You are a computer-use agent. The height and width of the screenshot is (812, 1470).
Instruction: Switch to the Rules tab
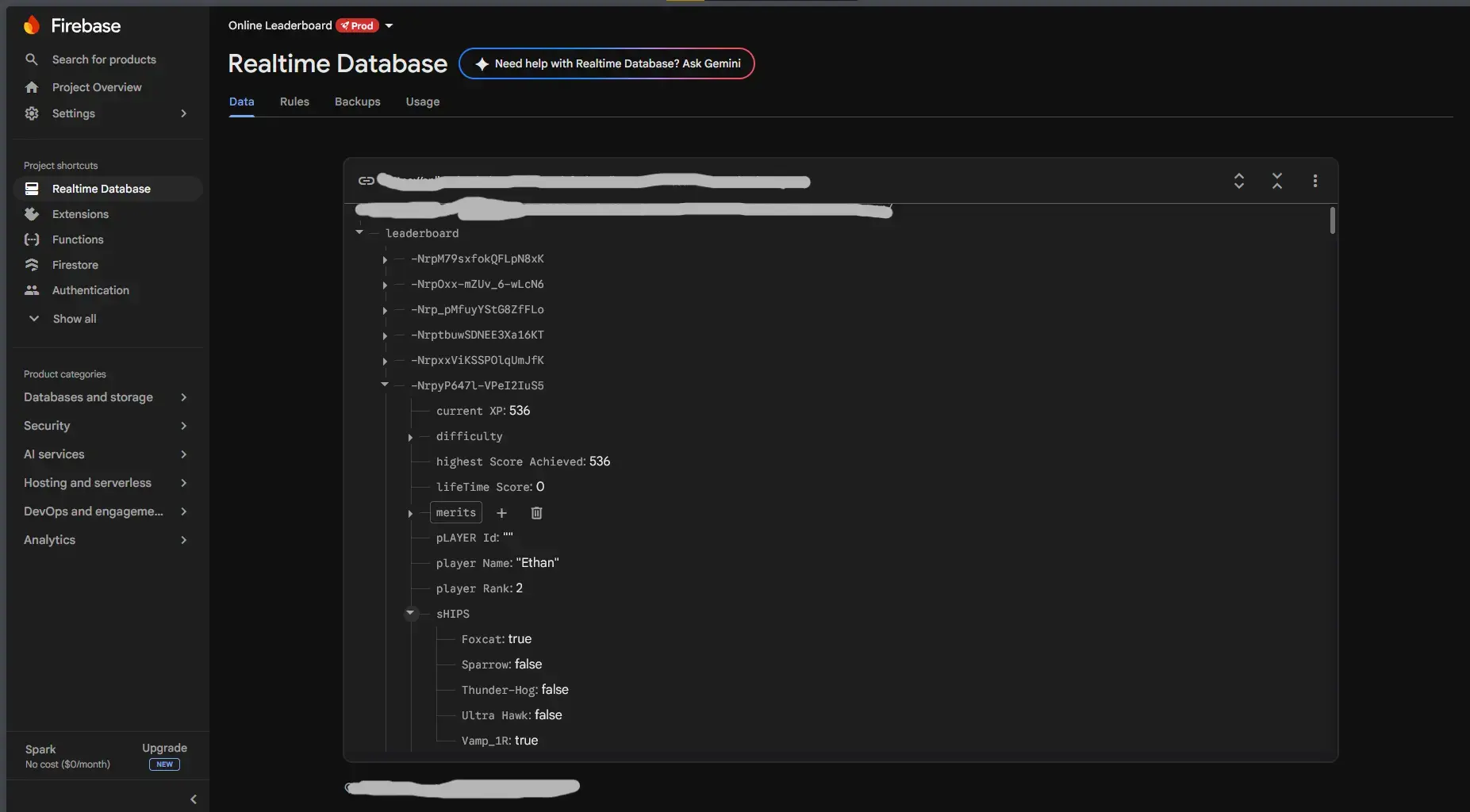294,101
